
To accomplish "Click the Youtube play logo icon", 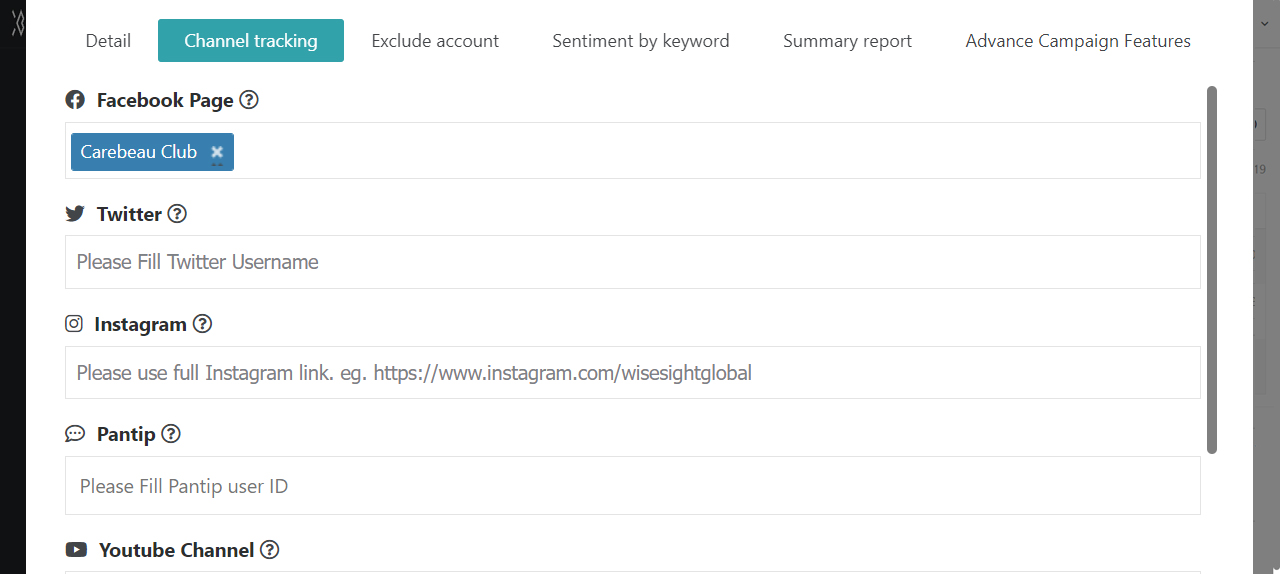I will pos(76,550).
